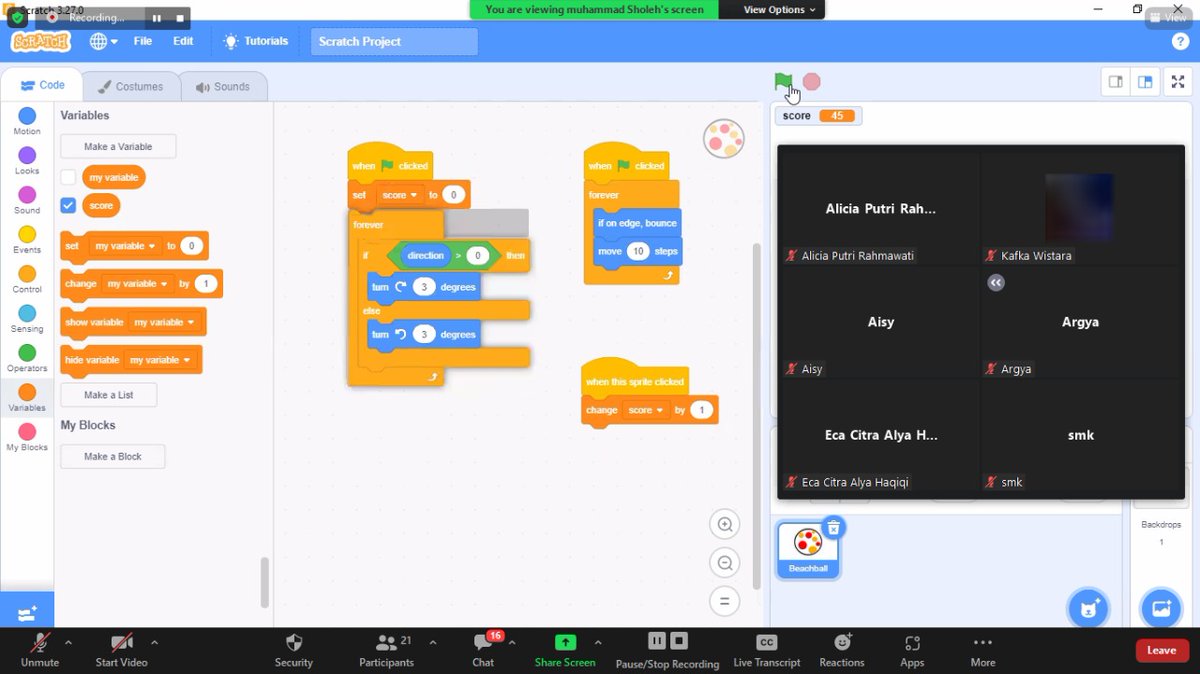Uncheck the 'score' variable checkbox
Image resolution: width=1200 pixels, height=674 pixels.
click(68, 205)
